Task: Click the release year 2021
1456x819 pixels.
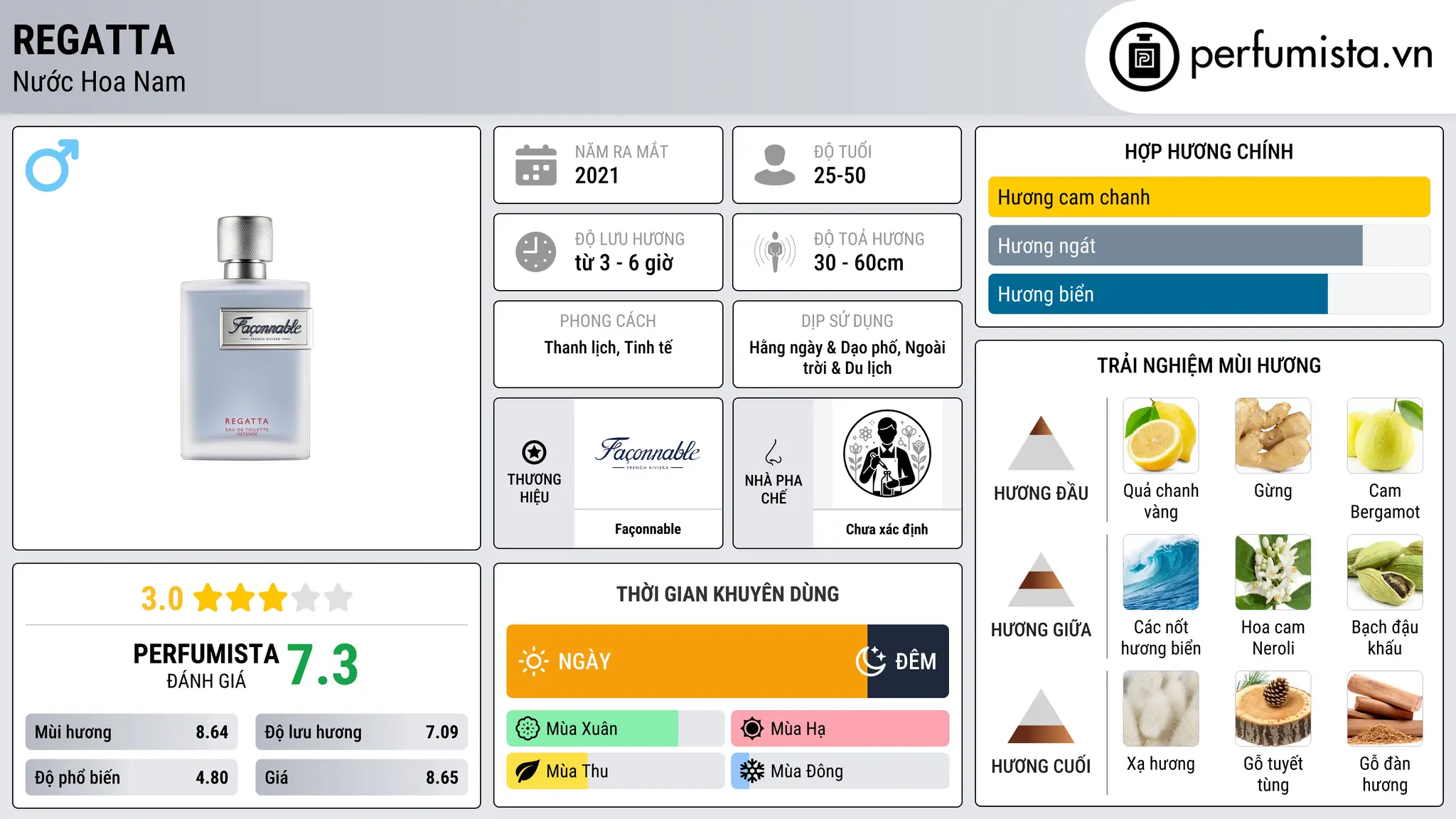Action: tap(596, 176)
